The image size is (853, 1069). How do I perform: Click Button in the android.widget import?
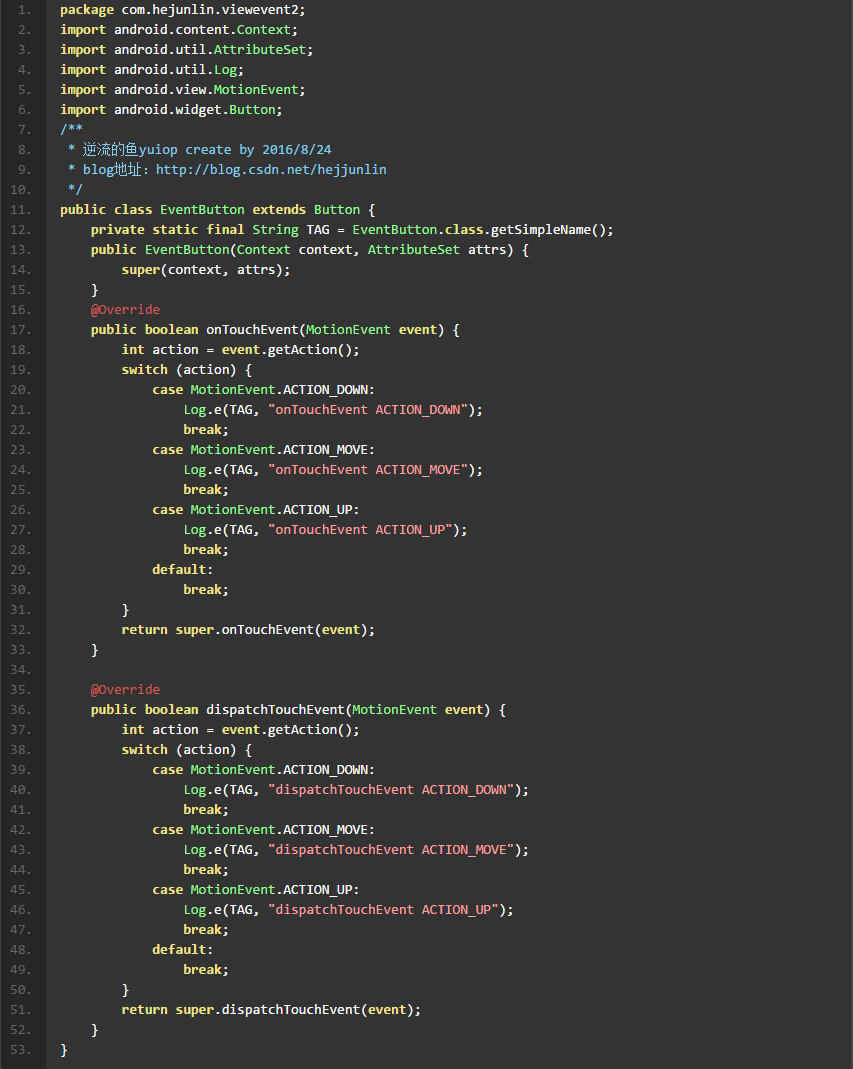point(256,110)
